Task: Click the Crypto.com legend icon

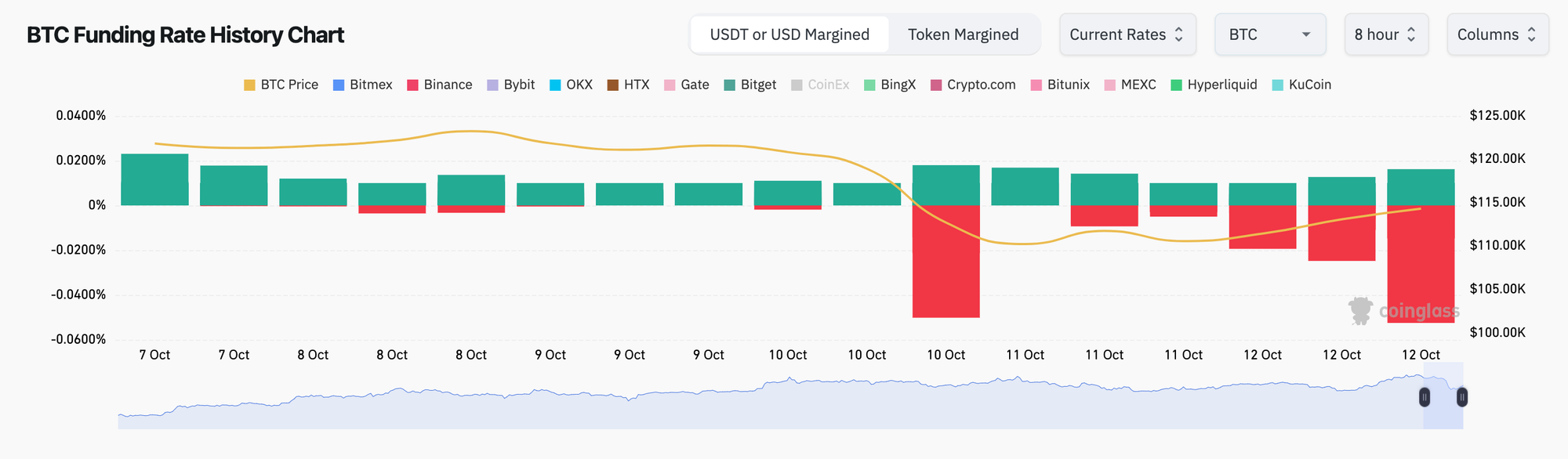Action: click(x=936, y=85)
